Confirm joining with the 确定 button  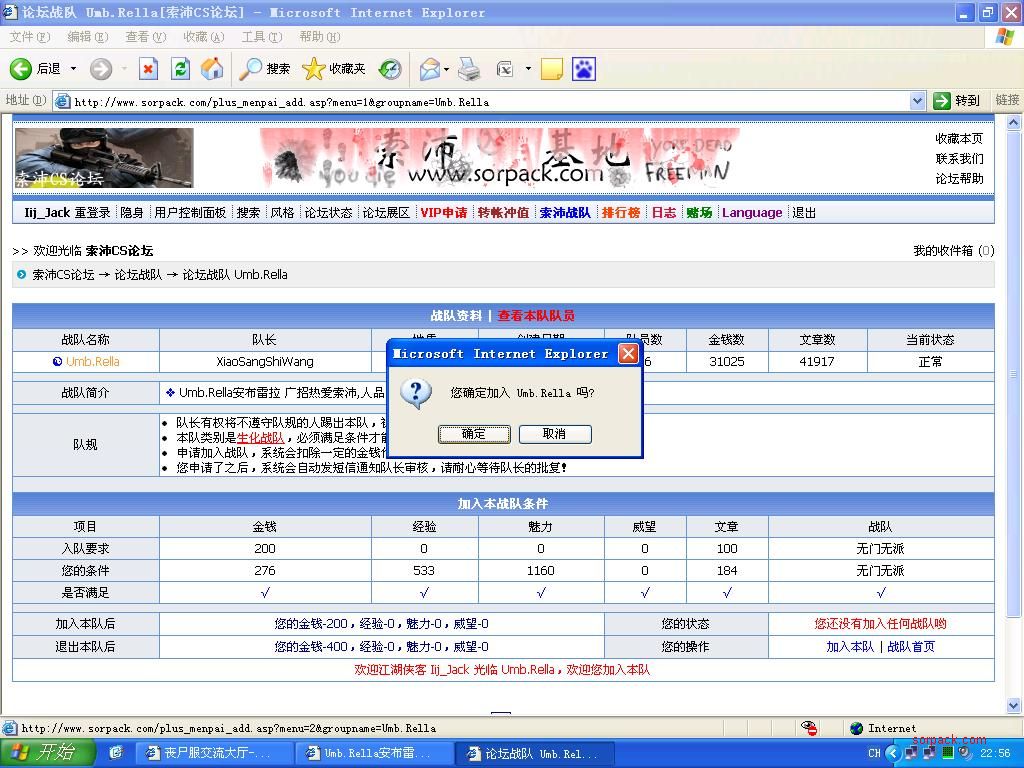point(474,434)
